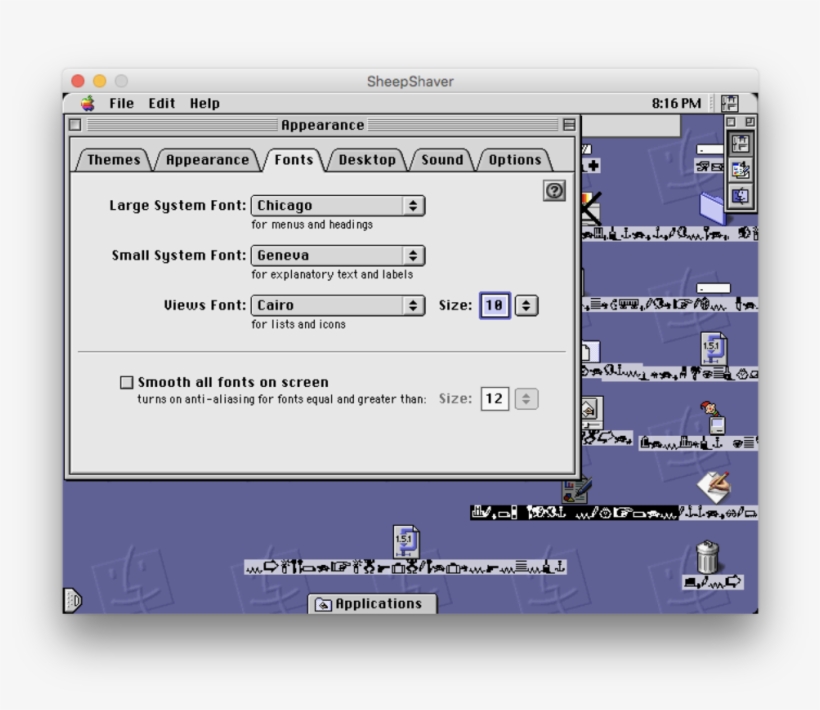This screenshot has width=820, height=710.
Task: Open the Sound tab
Action: tap(442, 159)
